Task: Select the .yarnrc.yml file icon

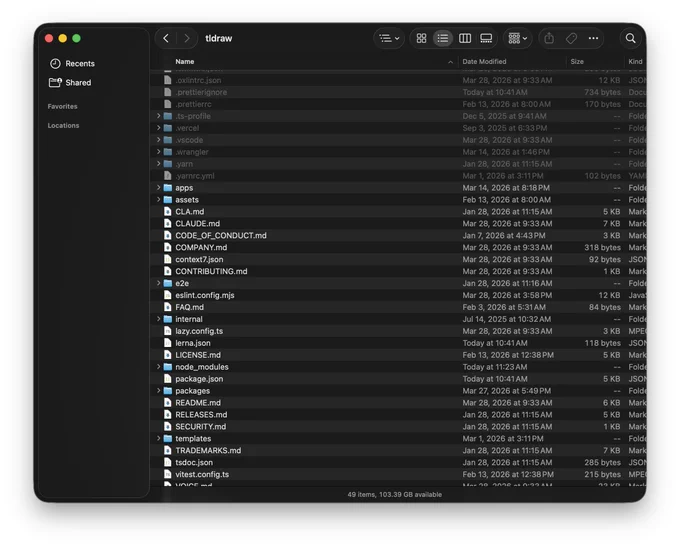Action: [x=168, y=176]
